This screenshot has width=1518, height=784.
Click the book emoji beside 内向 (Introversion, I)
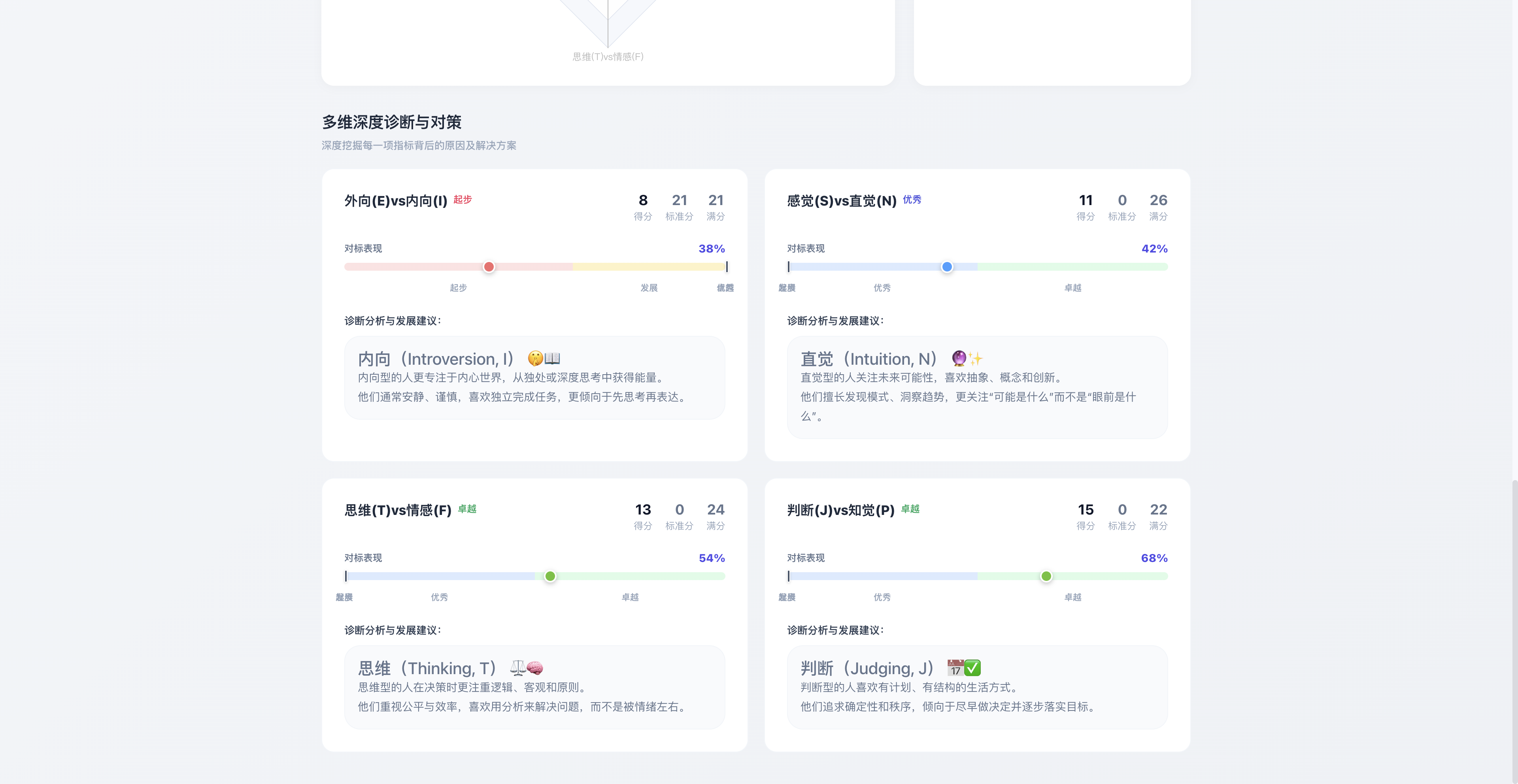[x=552, y=358]
